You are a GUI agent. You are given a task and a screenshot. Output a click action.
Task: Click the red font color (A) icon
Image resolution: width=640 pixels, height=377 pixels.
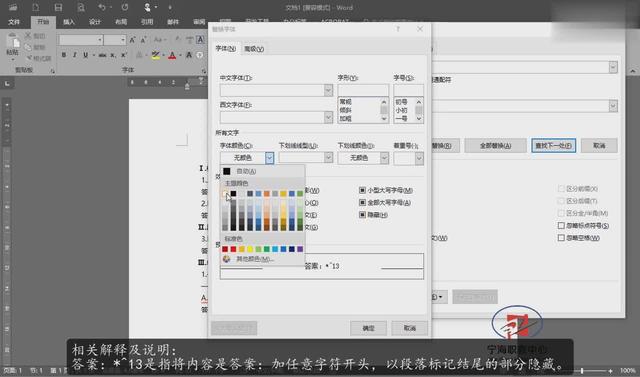coord(172,55)
